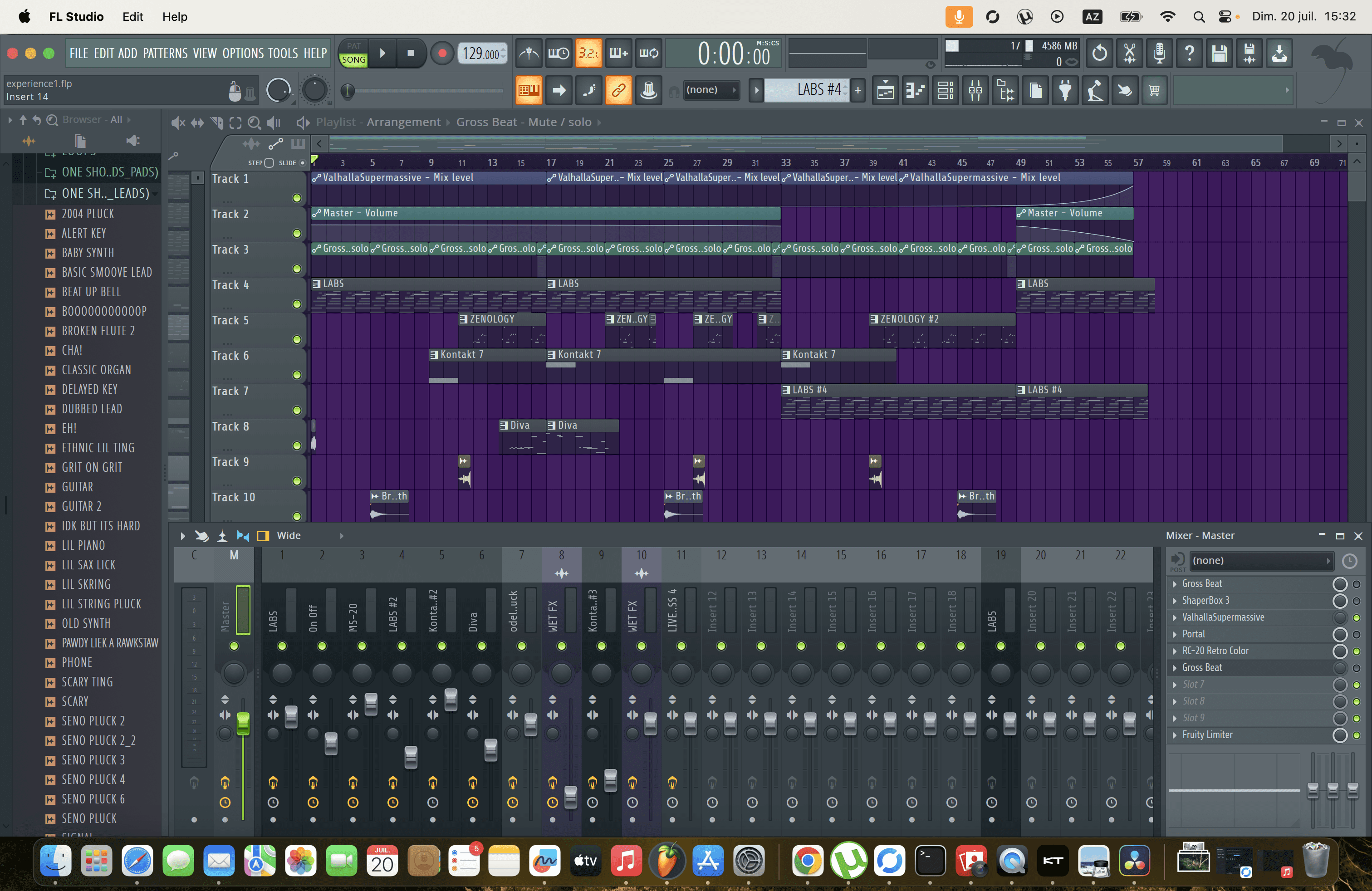Open the piano roll view

click(x=916, y=90)
